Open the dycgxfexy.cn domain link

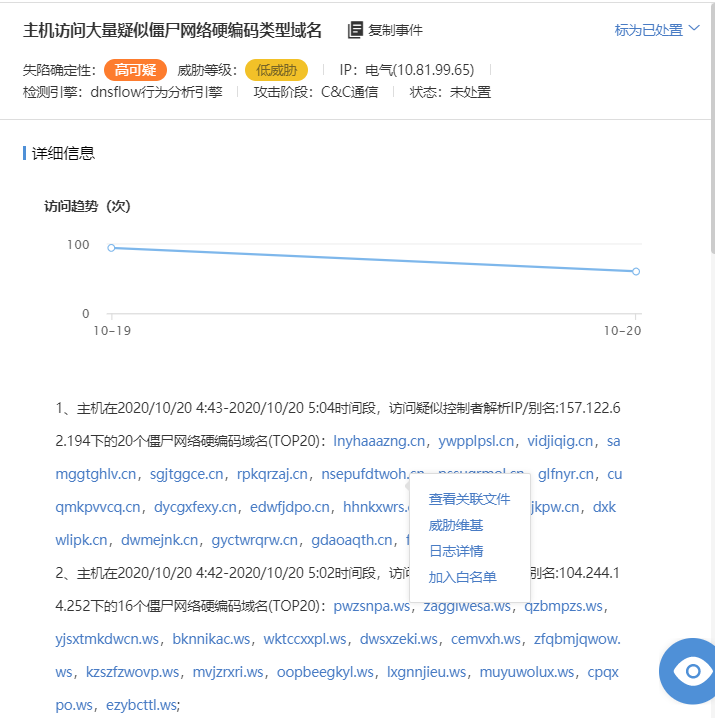coord(193,507)
